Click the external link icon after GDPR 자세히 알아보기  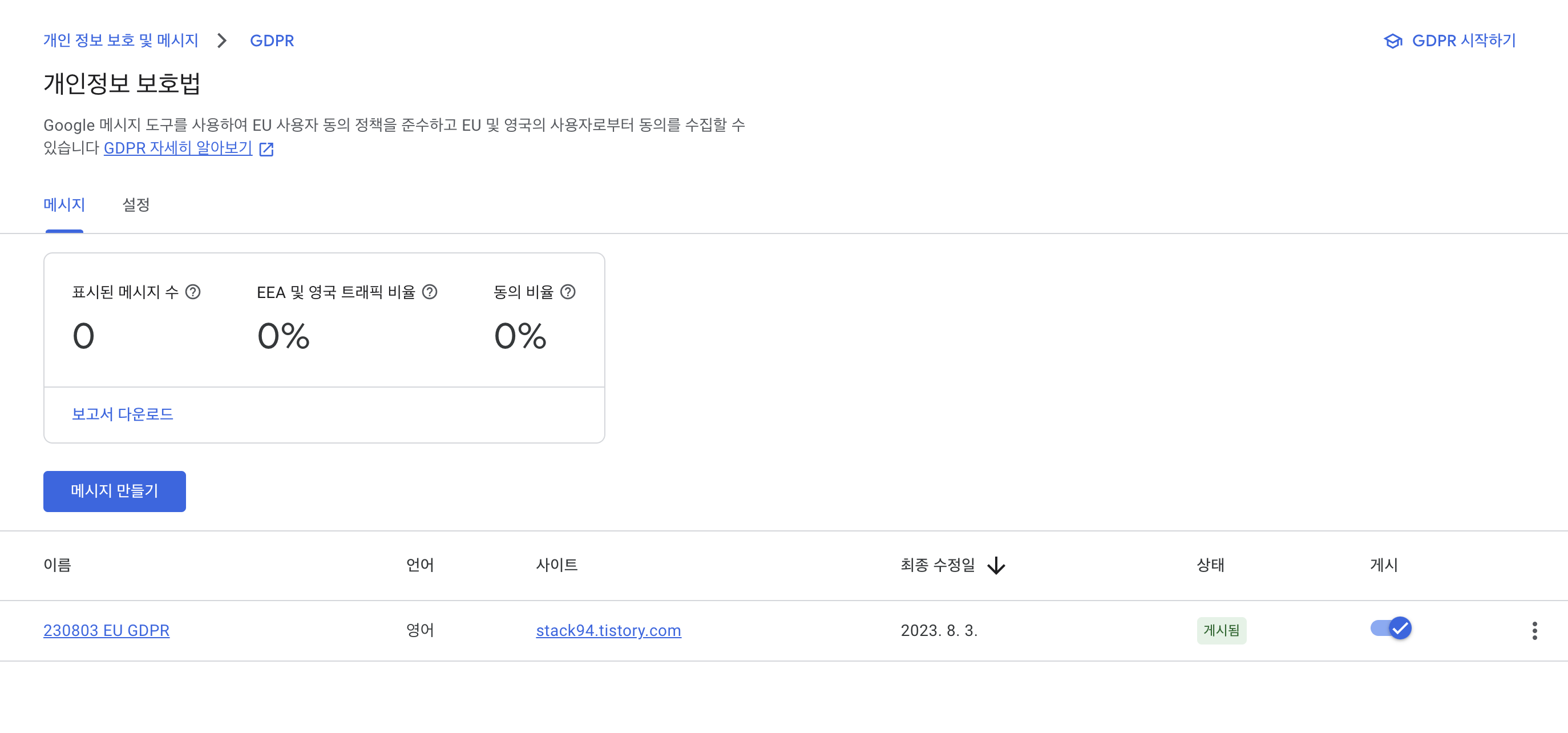click(266, 149)
